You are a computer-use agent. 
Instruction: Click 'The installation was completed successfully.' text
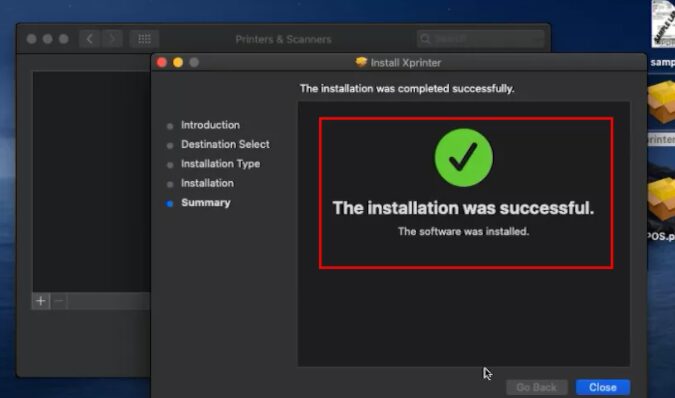[x=407, y=89]
